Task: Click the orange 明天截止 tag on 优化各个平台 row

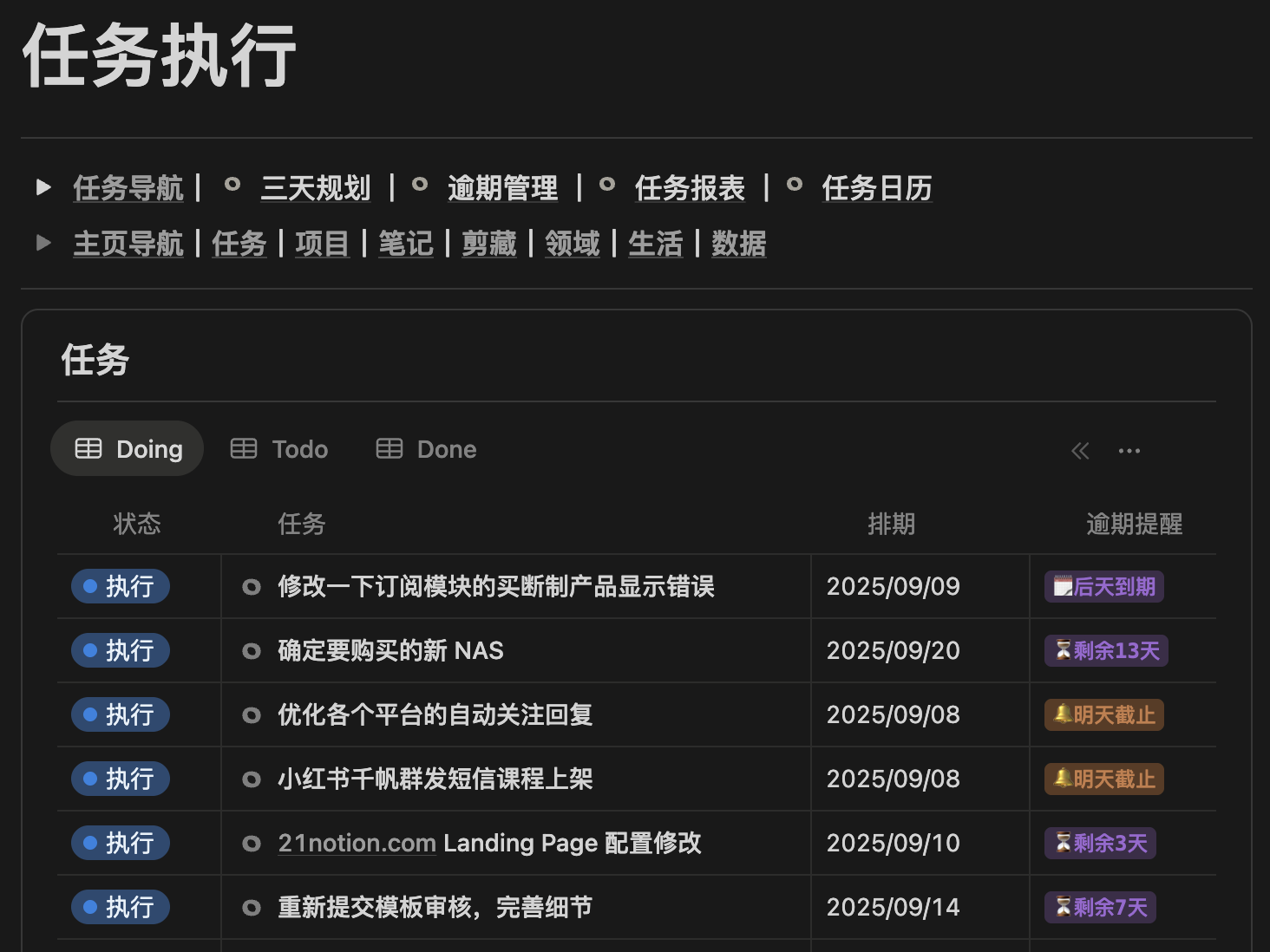Action: pyautogui.click(x=1104, y=714)
